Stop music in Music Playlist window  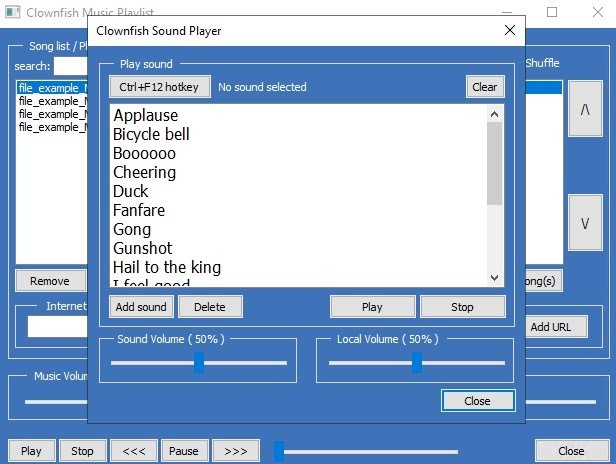tap(82, 451)
